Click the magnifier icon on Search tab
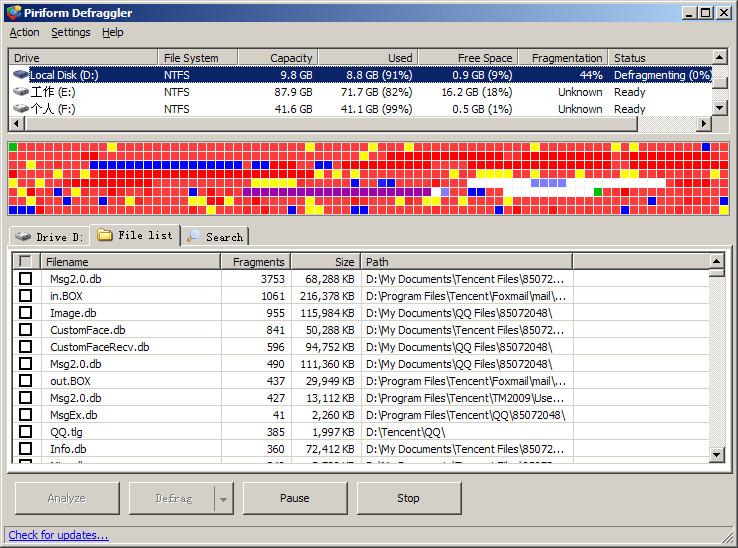 click(x=193, y=237)
